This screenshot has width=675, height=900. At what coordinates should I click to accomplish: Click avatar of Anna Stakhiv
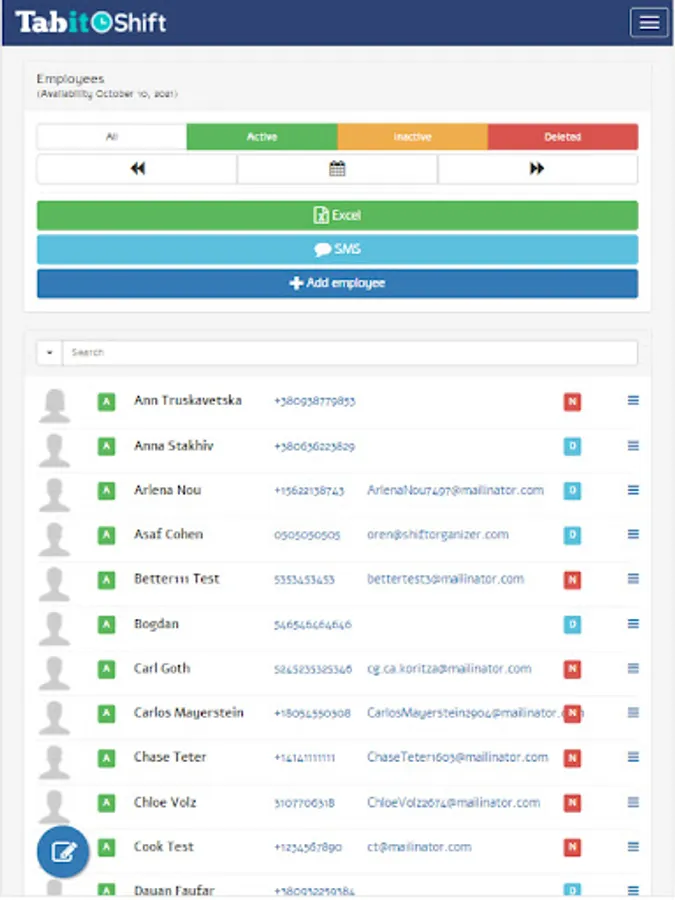55,450
